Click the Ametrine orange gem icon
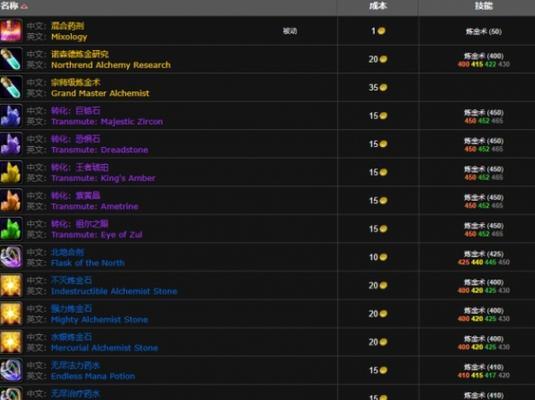Screen dimensions: 535x400 coord(11,201)
